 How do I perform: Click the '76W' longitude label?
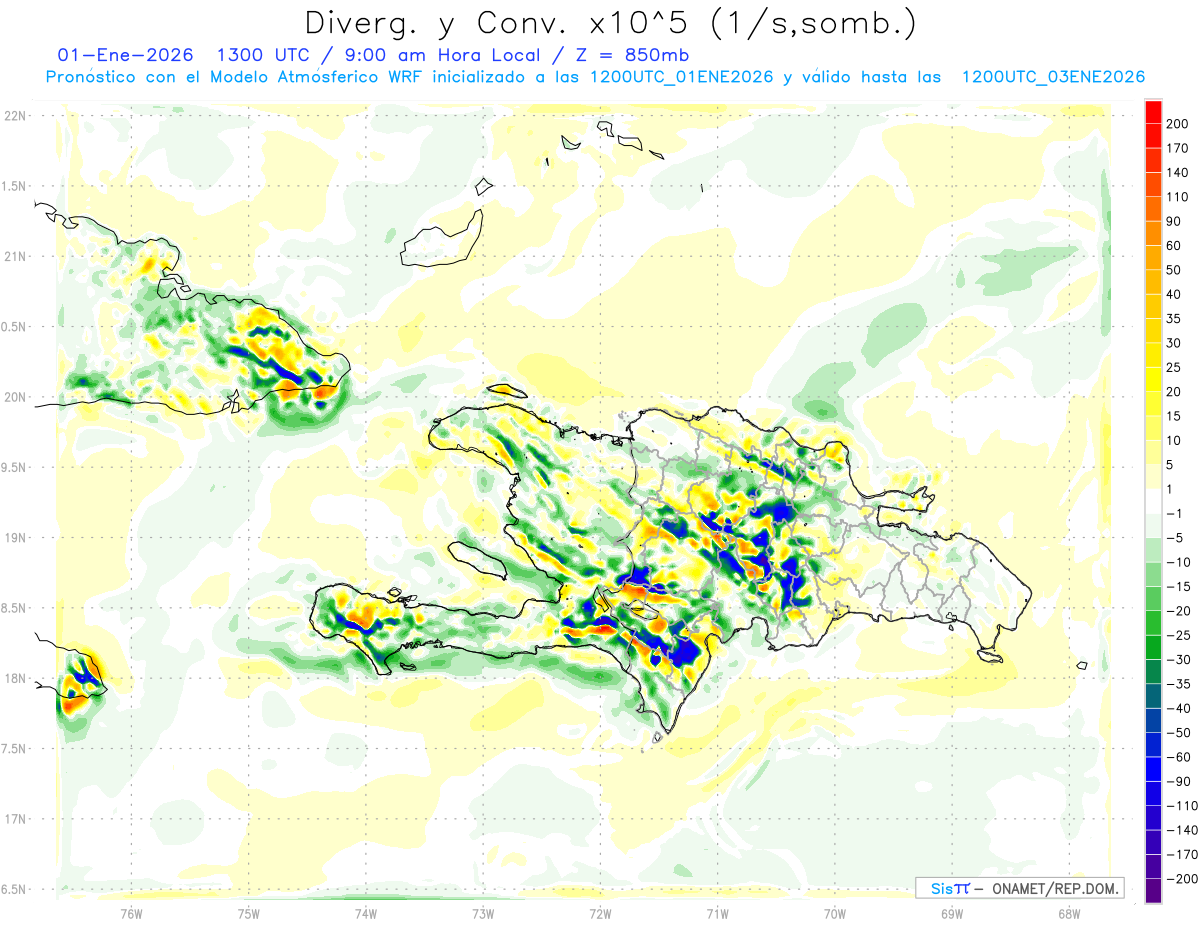pos(131,912)
